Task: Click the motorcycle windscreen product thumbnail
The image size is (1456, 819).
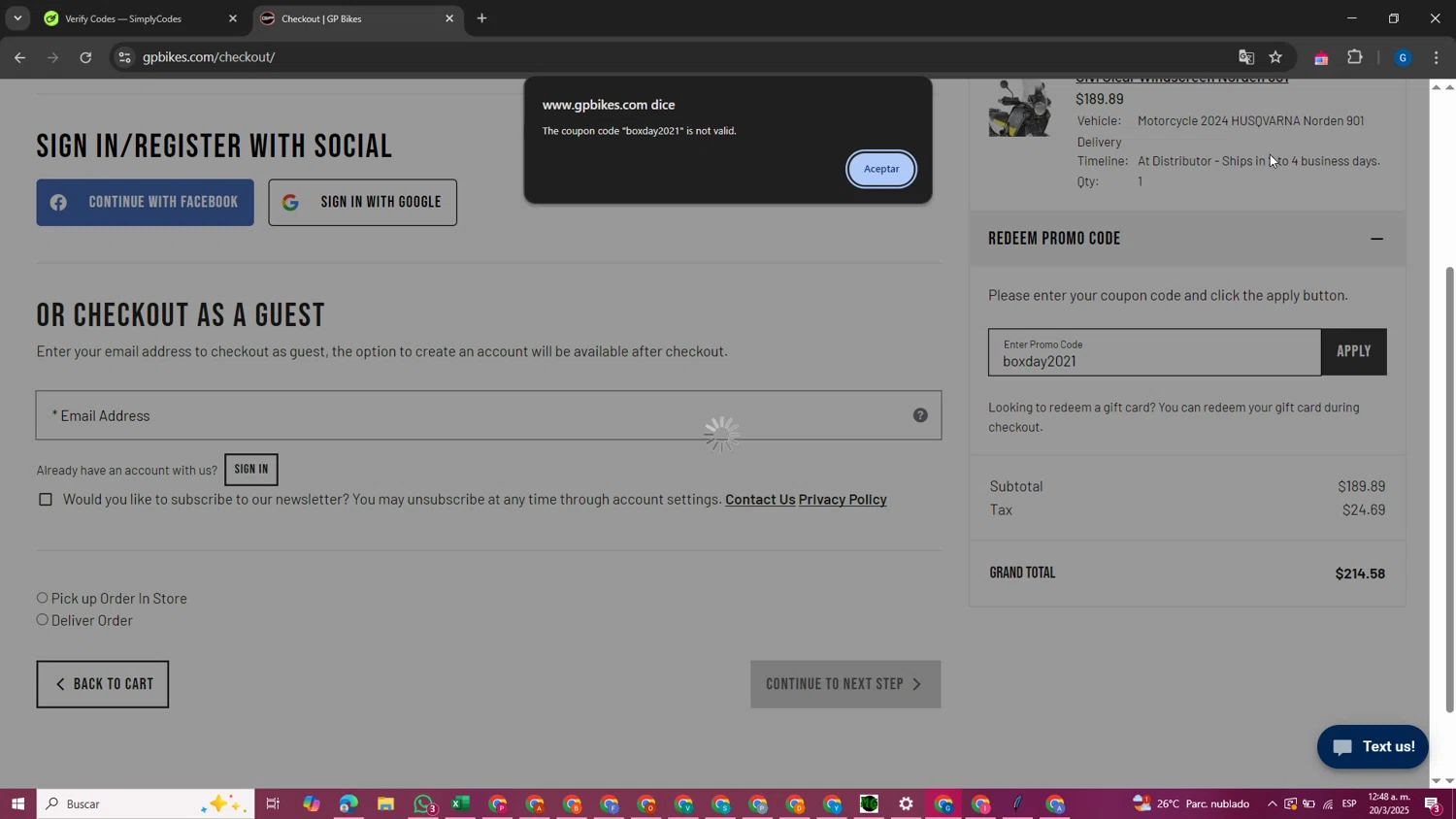Action: point(1021,108)
